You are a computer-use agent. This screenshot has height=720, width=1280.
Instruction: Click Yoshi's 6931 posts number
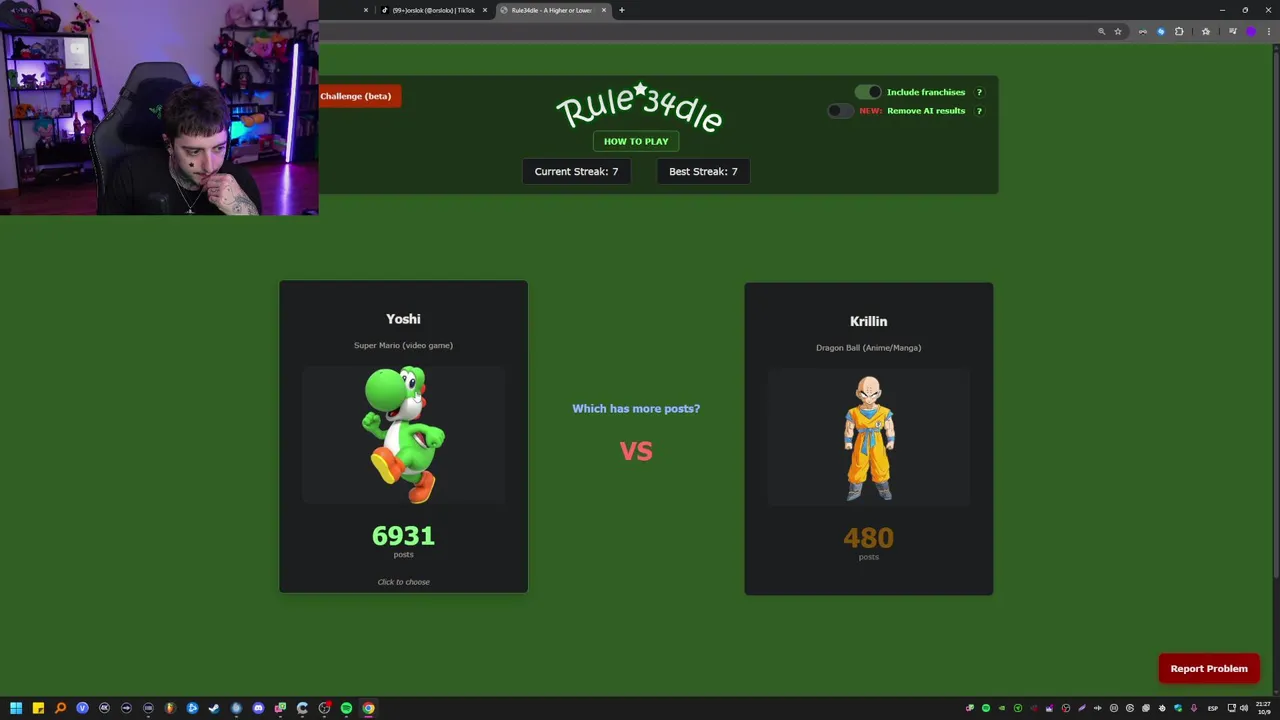pos(403,536)
